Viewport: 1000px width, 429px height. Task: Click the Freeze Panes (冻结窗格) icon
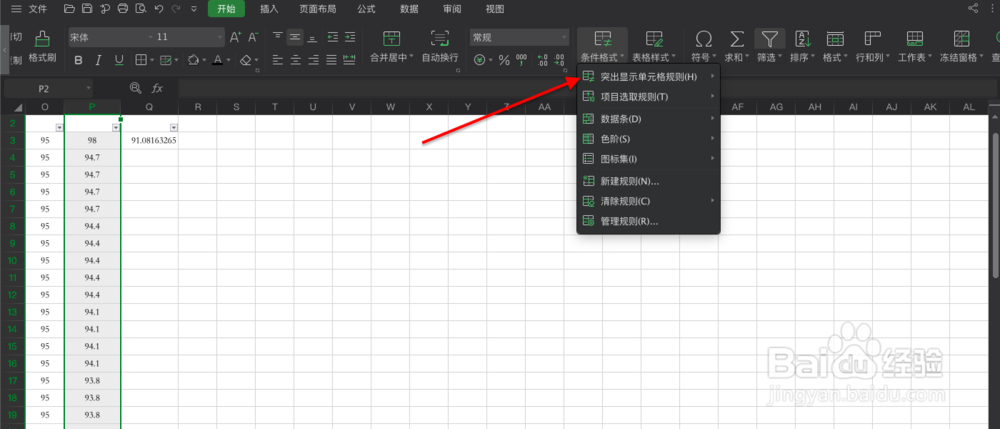point(962,39)
